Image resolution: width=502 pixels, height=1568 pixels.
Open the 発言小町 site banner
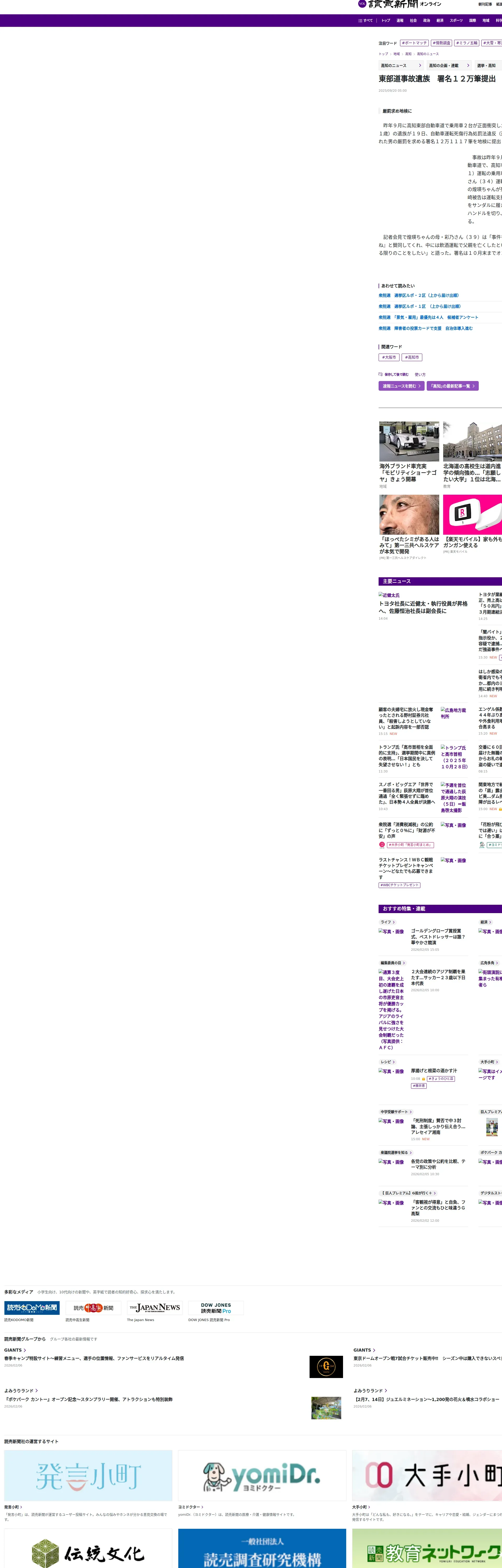point(88,1476)
